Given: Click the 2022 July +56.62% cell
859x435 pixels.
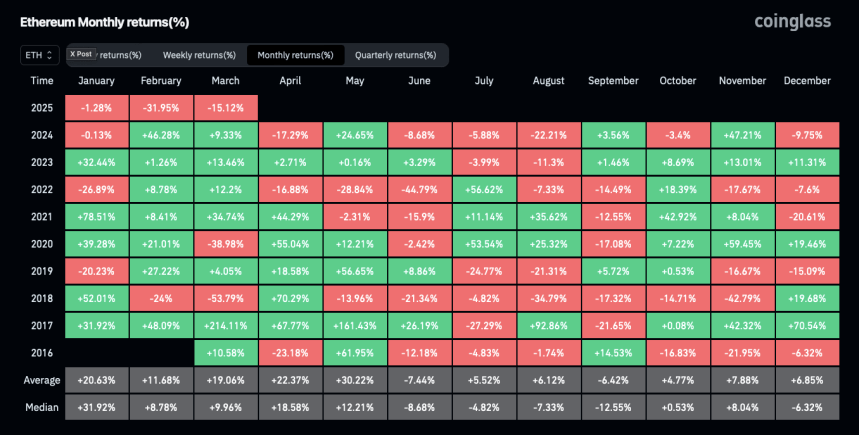Looking at the screenshot, I should [484, 188].
